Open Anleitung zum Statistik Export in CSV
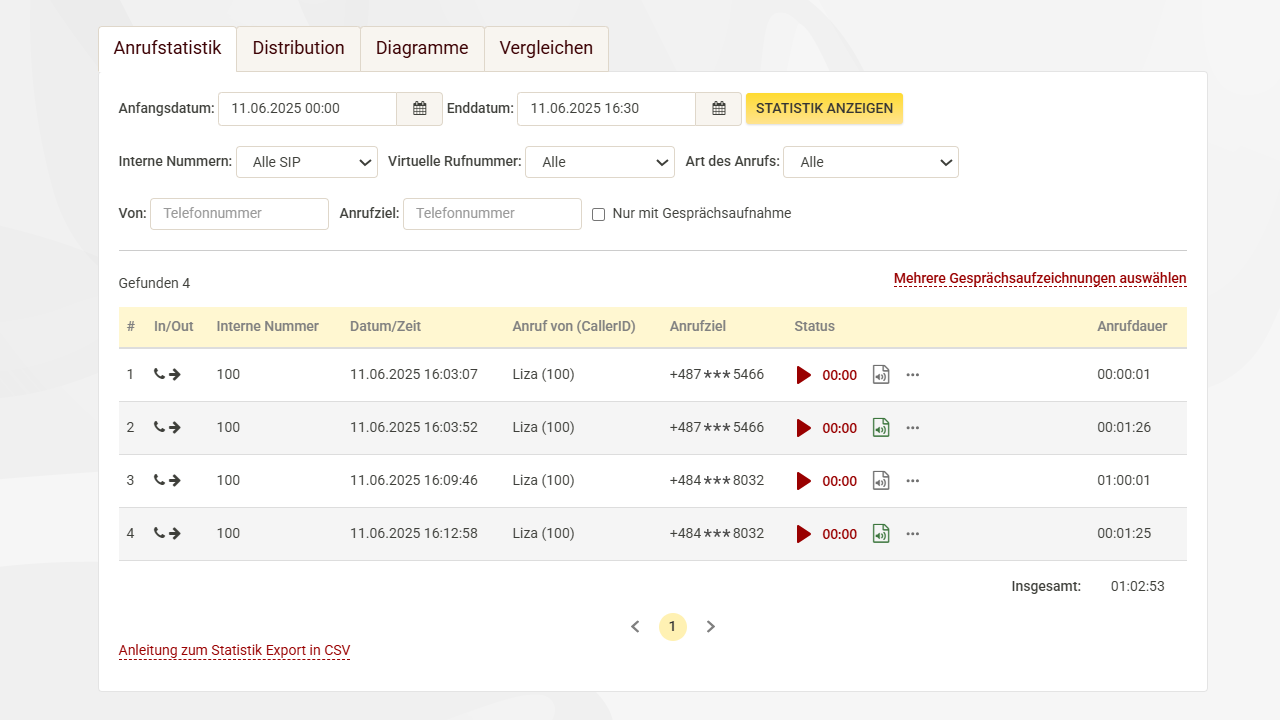The width and height of the screenshot is (1280, 720). coord(234,651)
